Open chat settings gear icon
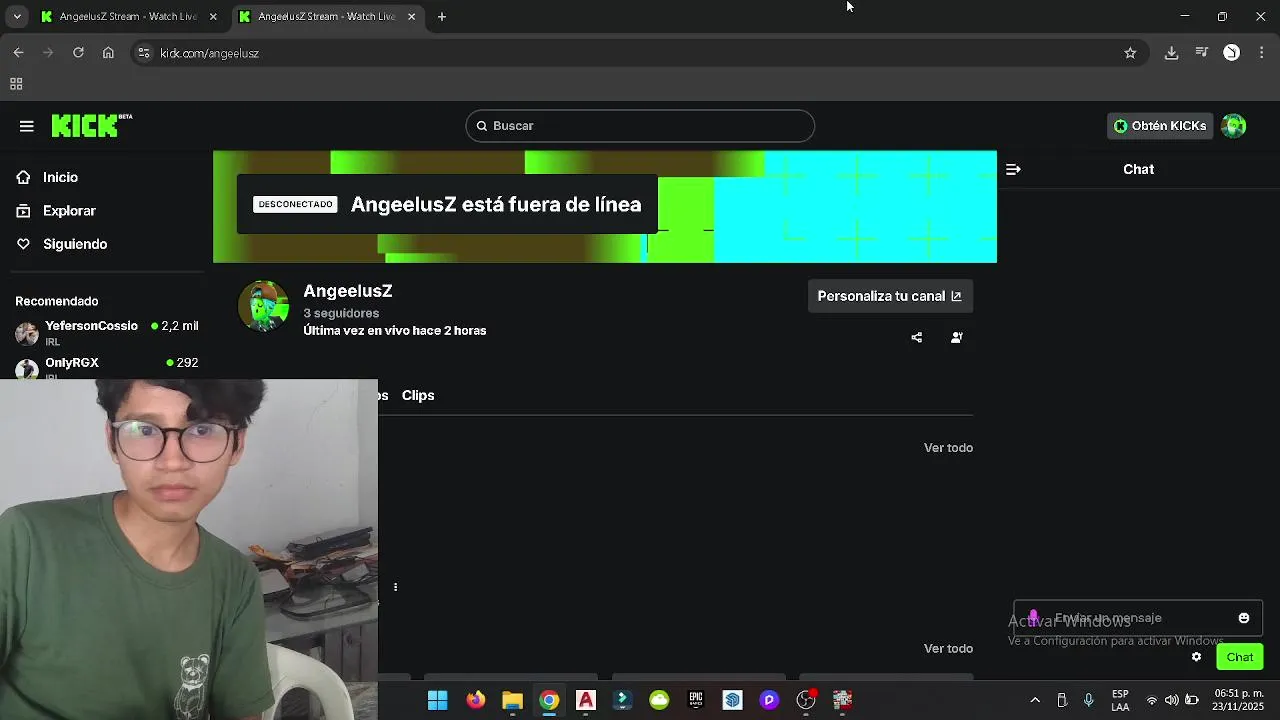1280x720 pixels. (x=1196, y=657)
